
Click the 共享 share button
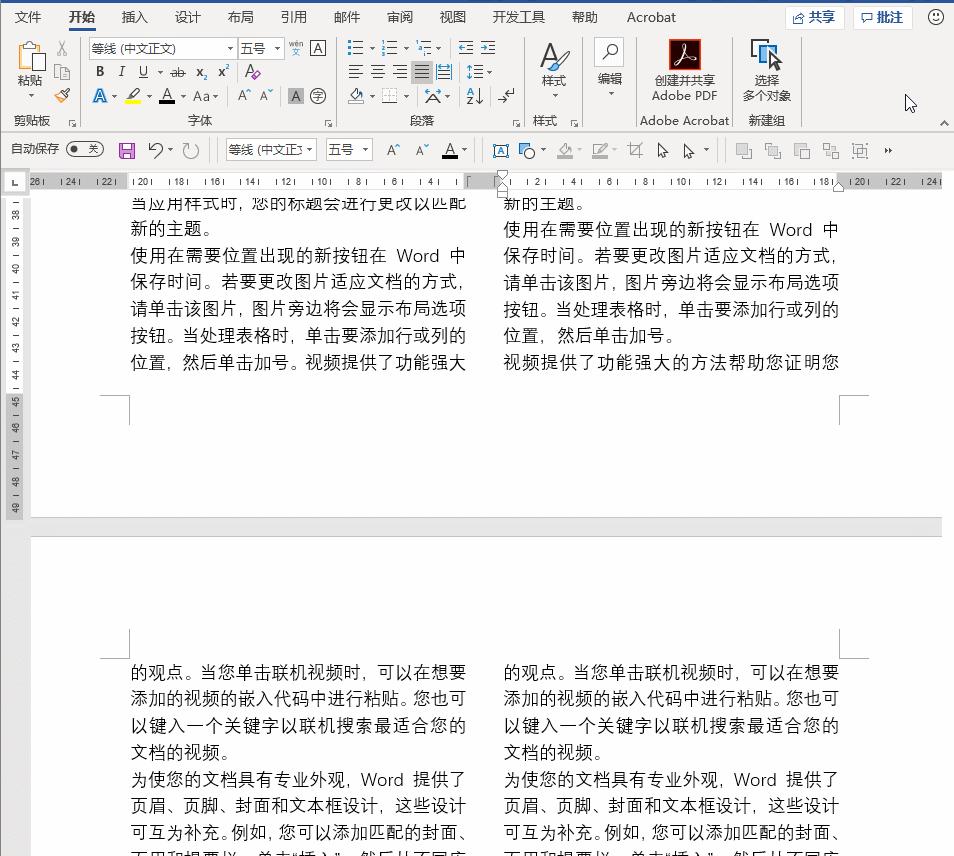[x=815, y=17]
